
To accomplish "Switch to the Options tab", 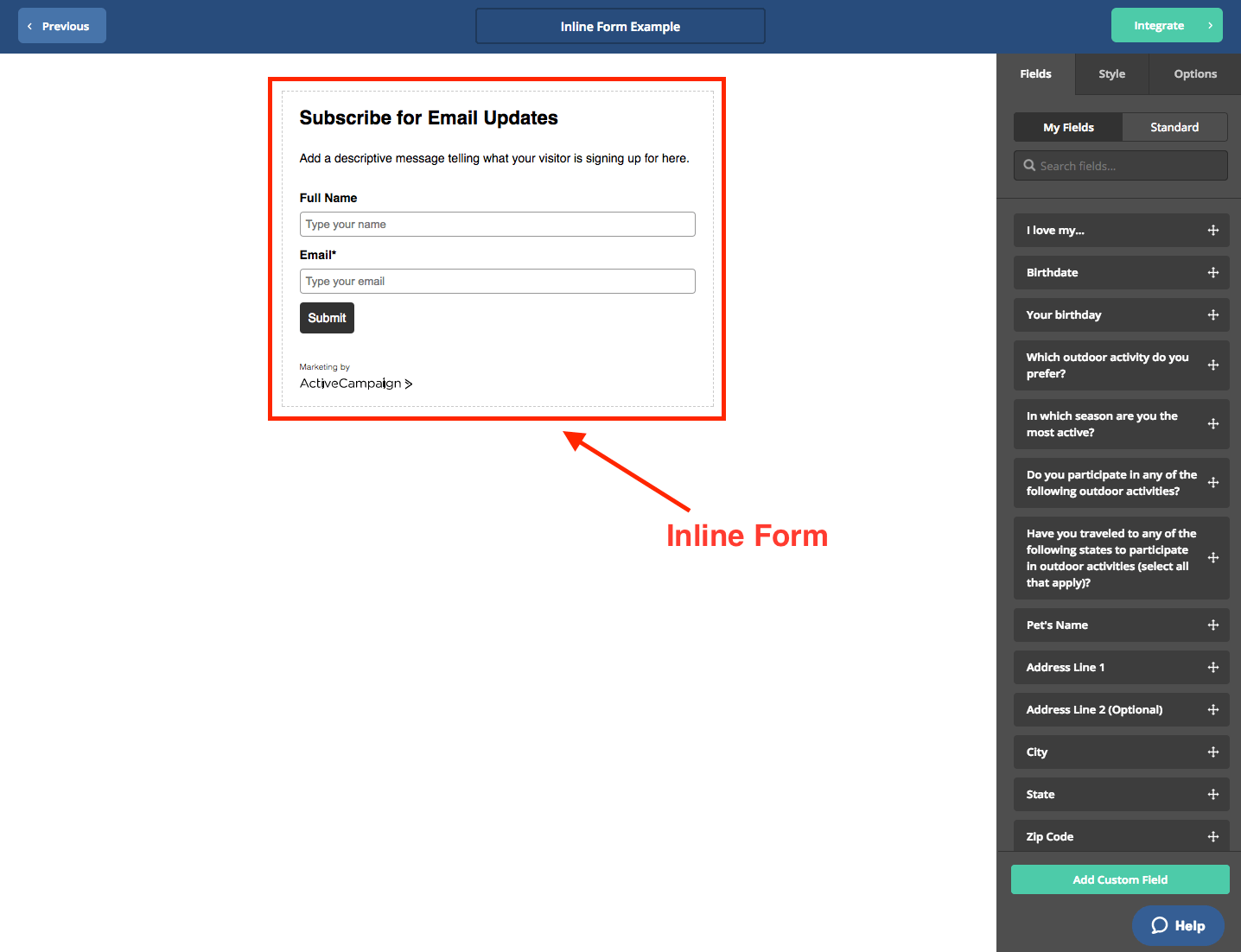I will (1194, 74).
